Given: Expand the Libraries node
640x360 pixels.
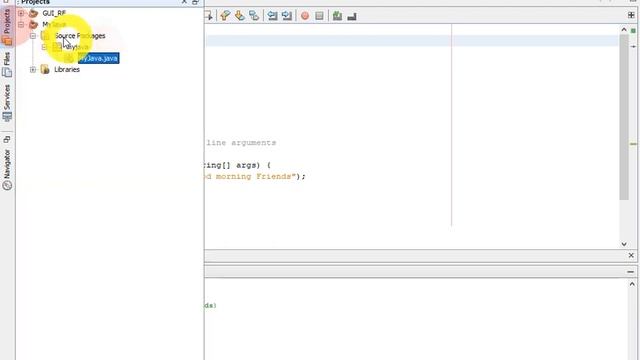Looking at the screenshot, I should click(x=33, y=69).
